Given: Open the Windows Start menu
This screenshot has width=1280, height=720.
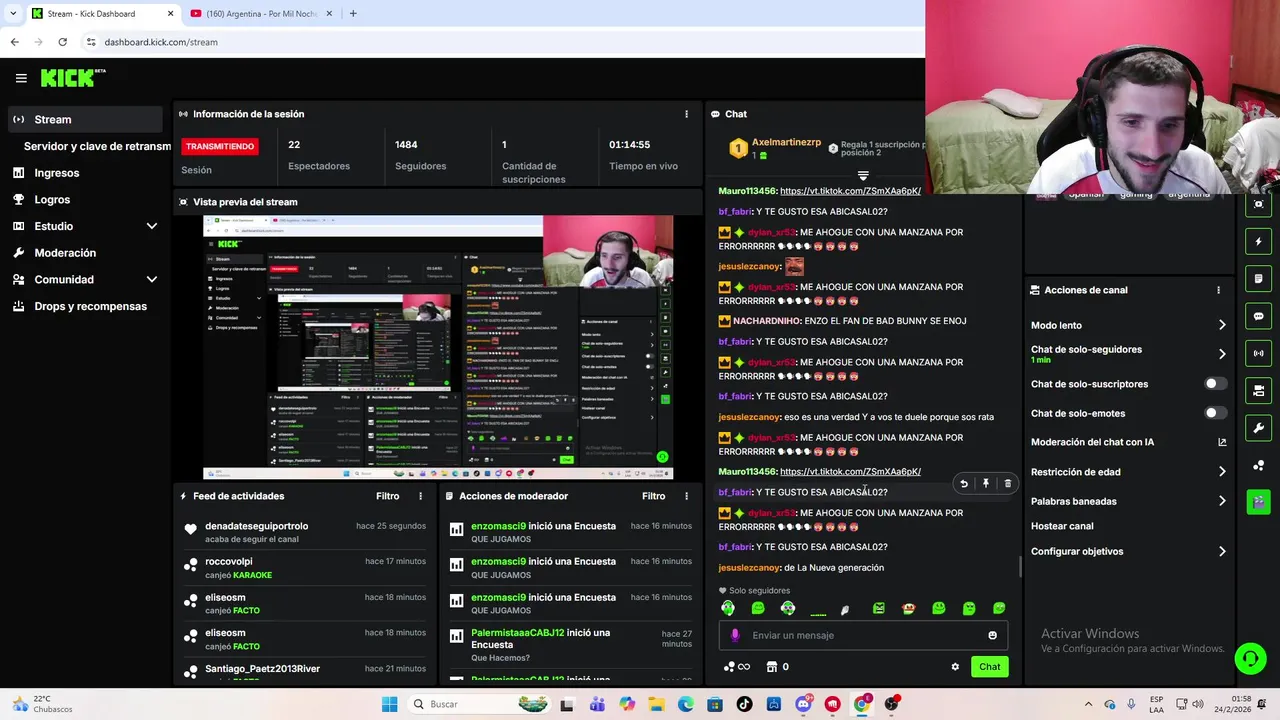Looking at the screenshot, I should click(x=389, y=704).
